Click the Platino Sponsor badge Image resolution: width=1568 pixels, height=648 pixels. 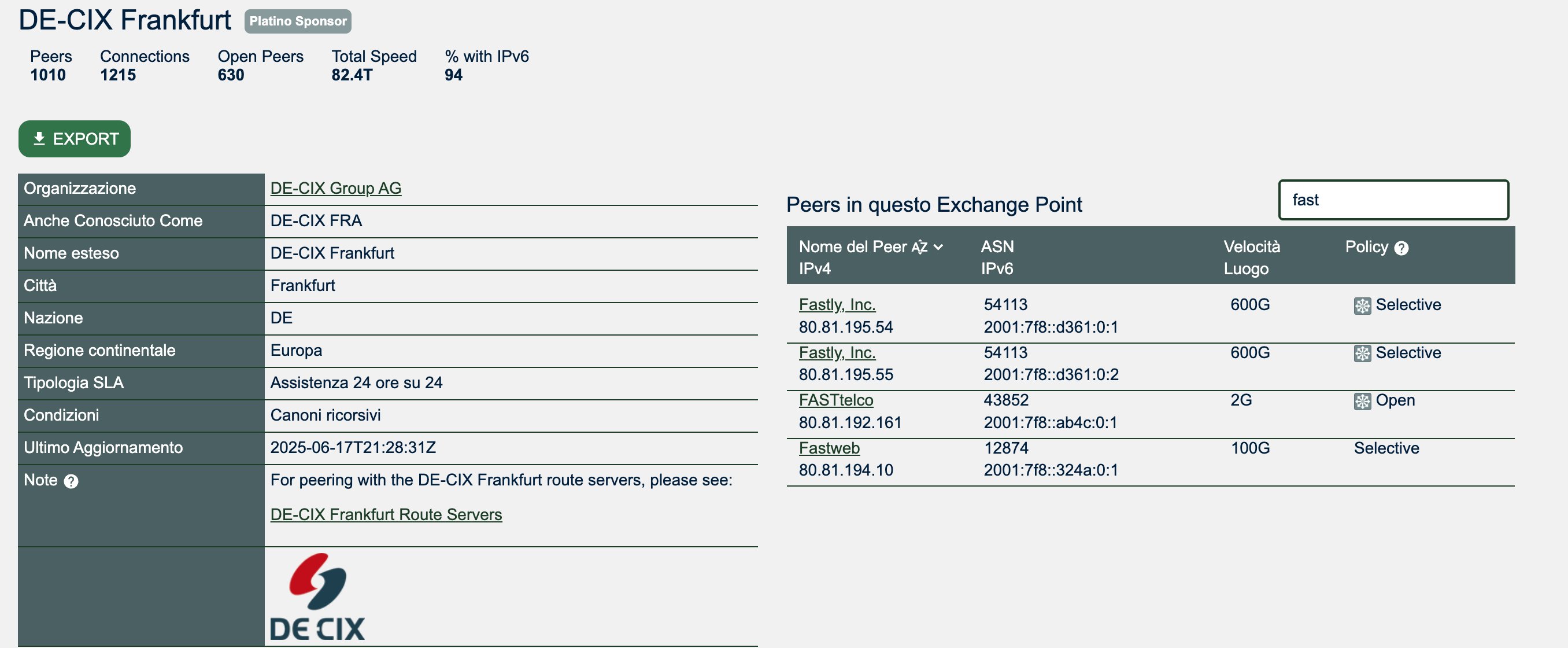coord(298,21)
